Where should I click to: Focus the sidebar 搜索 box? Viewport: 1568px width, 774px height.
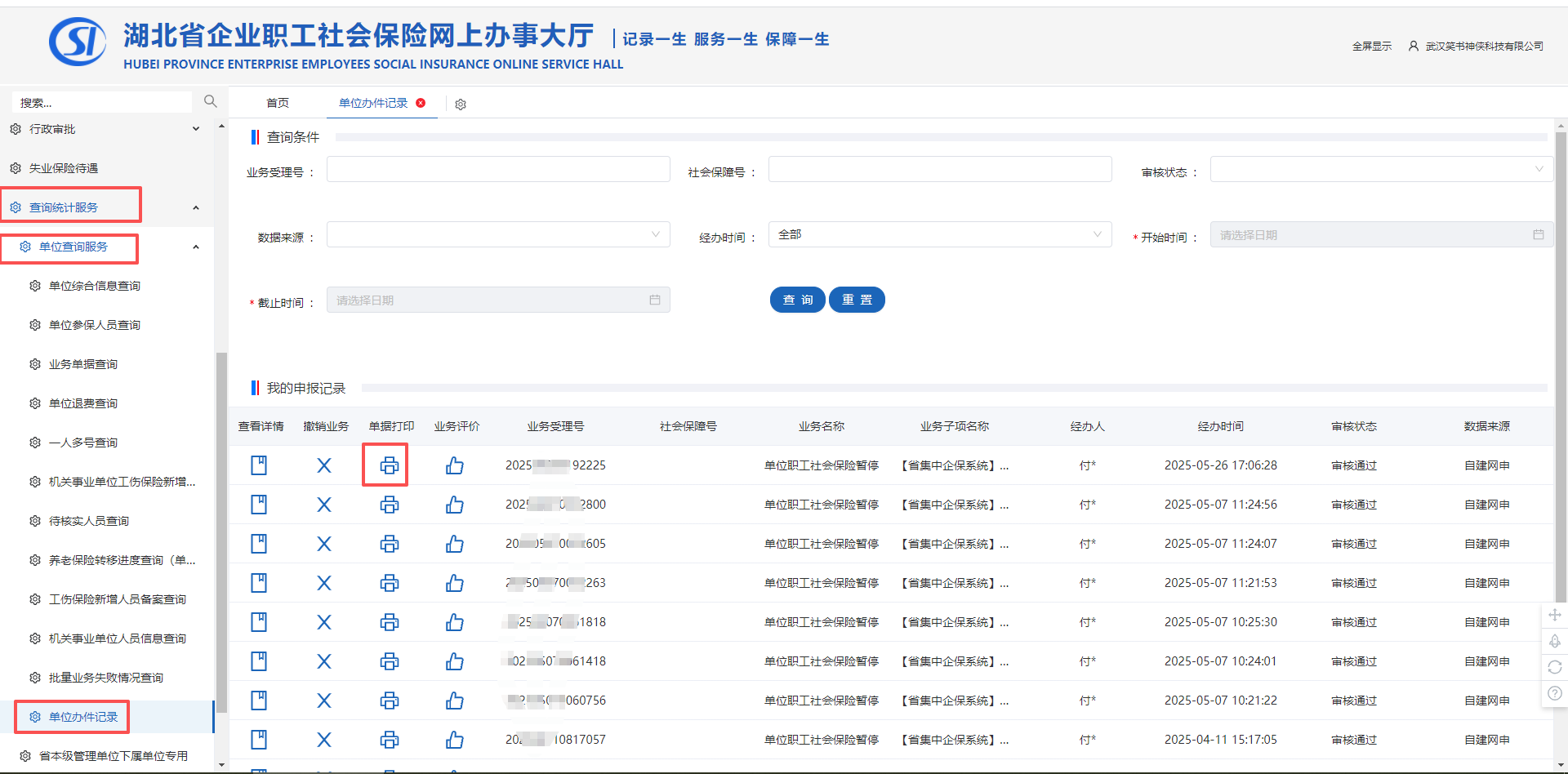[x=102, y=102]
